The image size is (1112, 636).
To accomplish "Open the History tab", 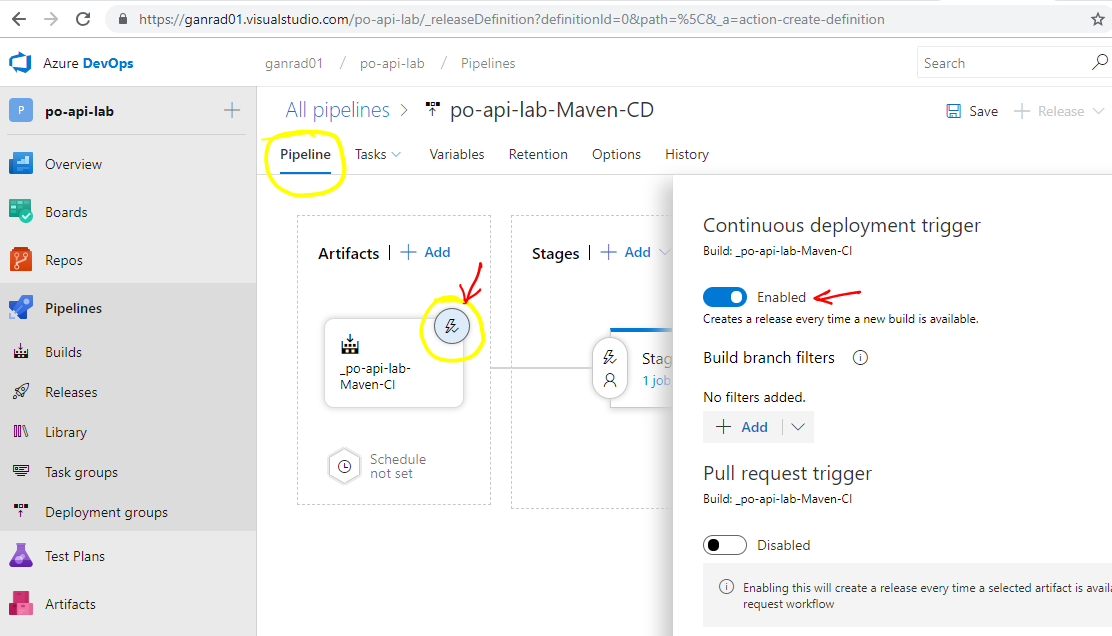I will click(686, 154).
